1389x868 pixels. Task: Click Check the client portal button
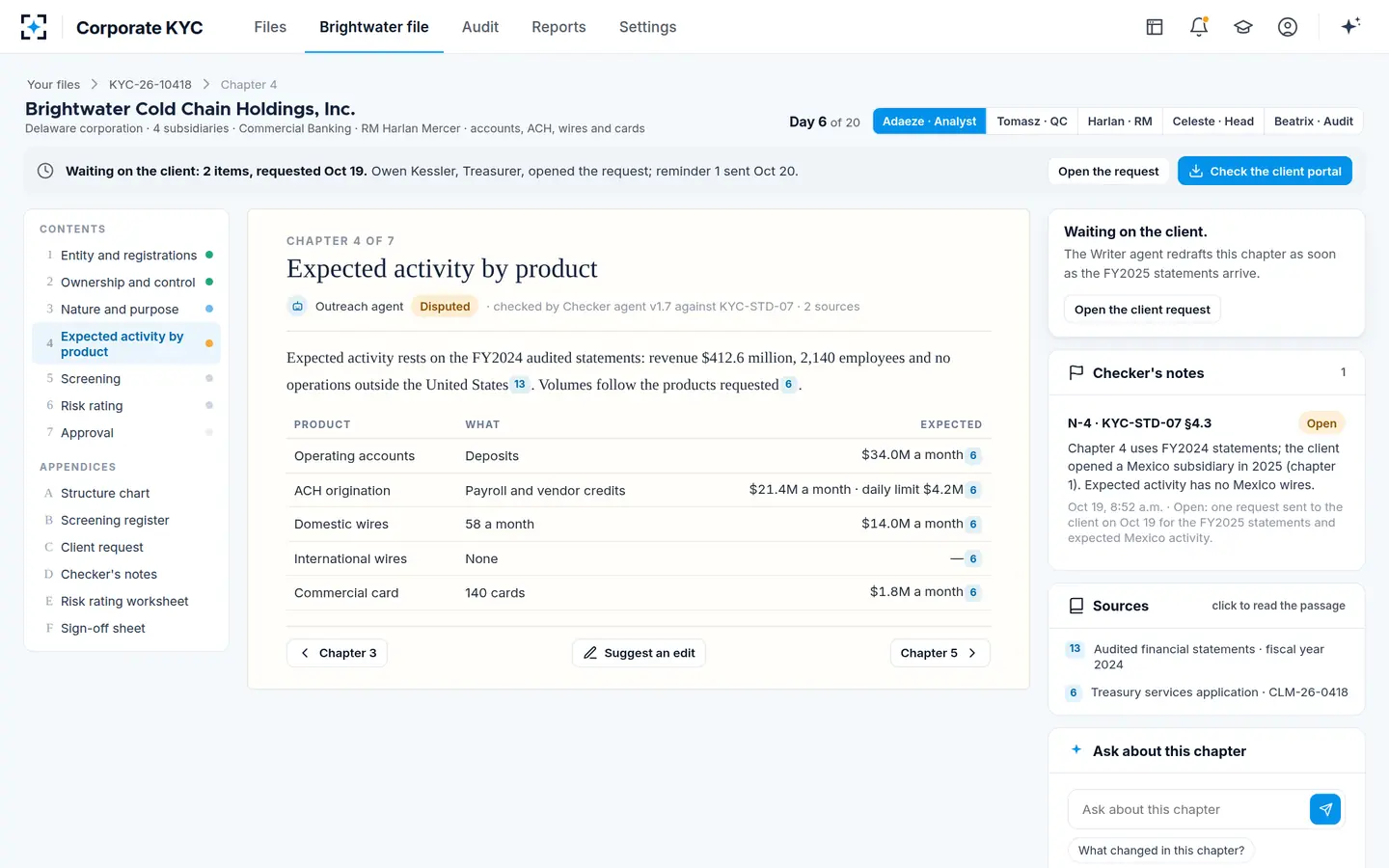tap(1265, 171)
